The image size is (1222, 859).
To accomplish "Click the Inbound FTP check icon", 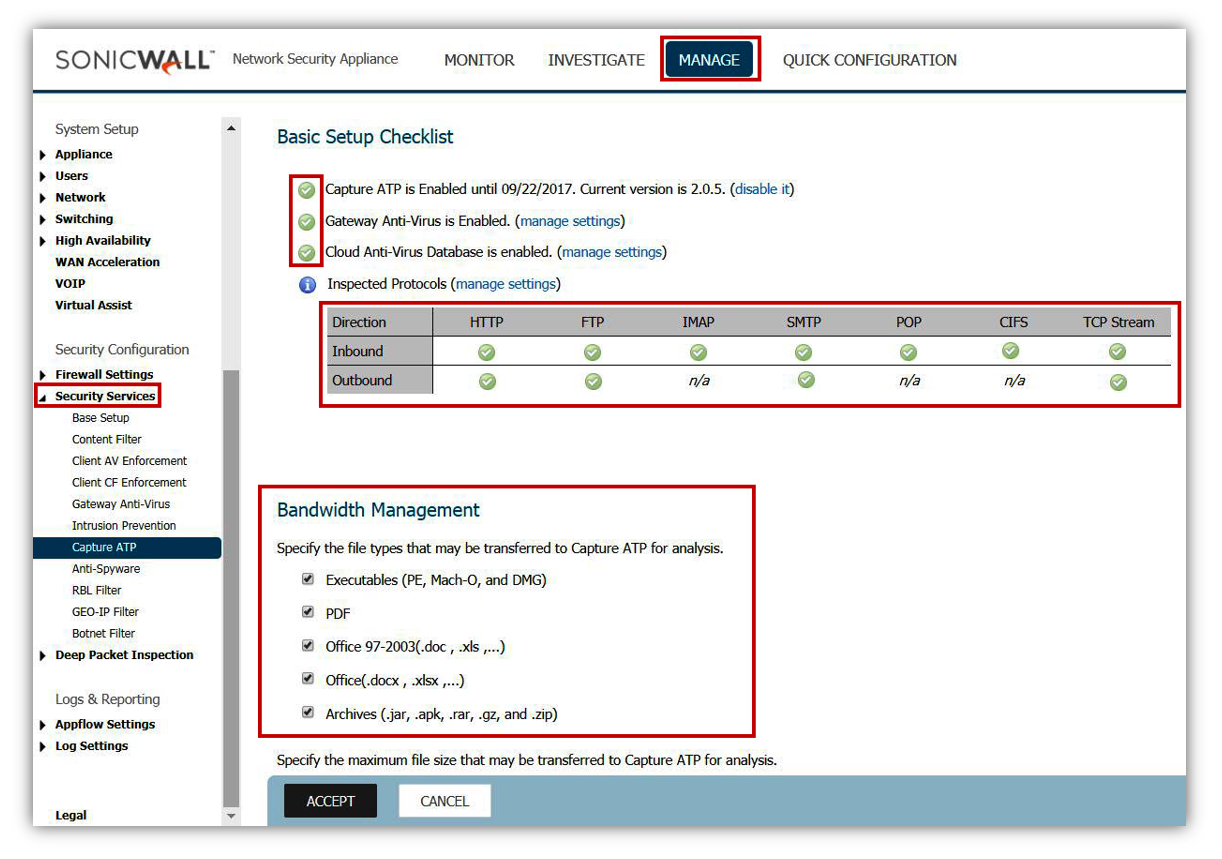I will (x=593, y=352).
